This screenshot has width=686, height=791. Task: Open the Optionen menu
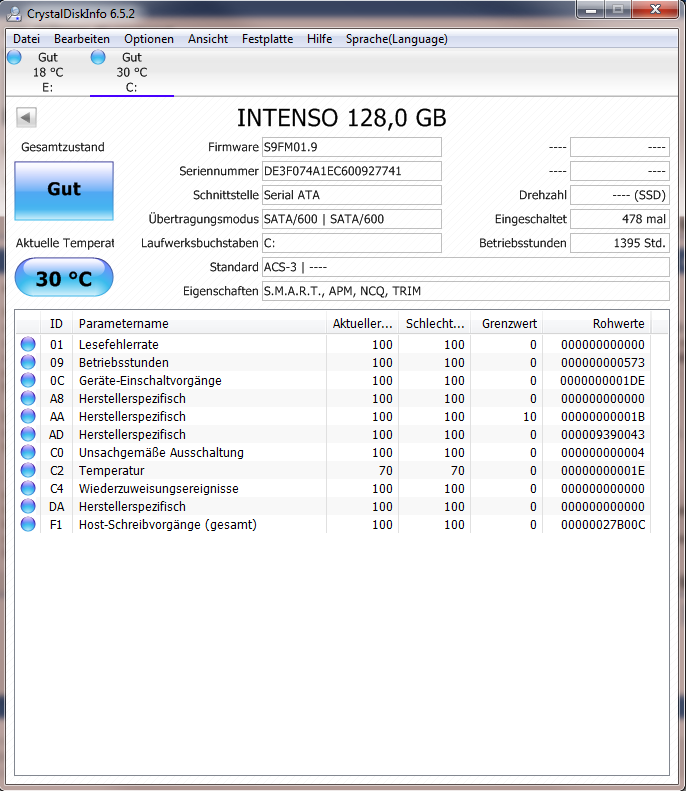149,39
